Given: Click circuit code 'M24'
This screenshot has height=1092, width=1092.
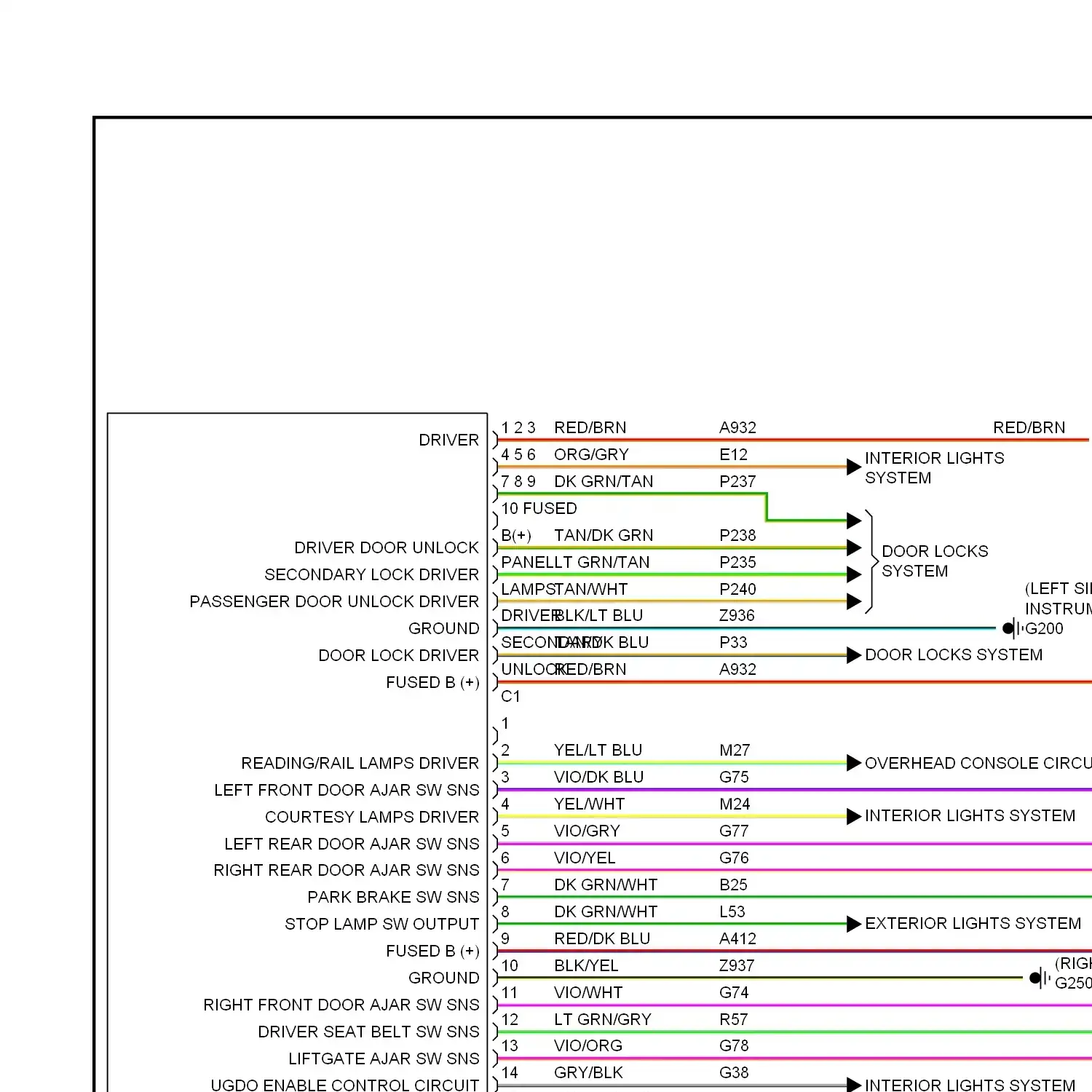Looking at the screenshot, I should tap(735, 804).
